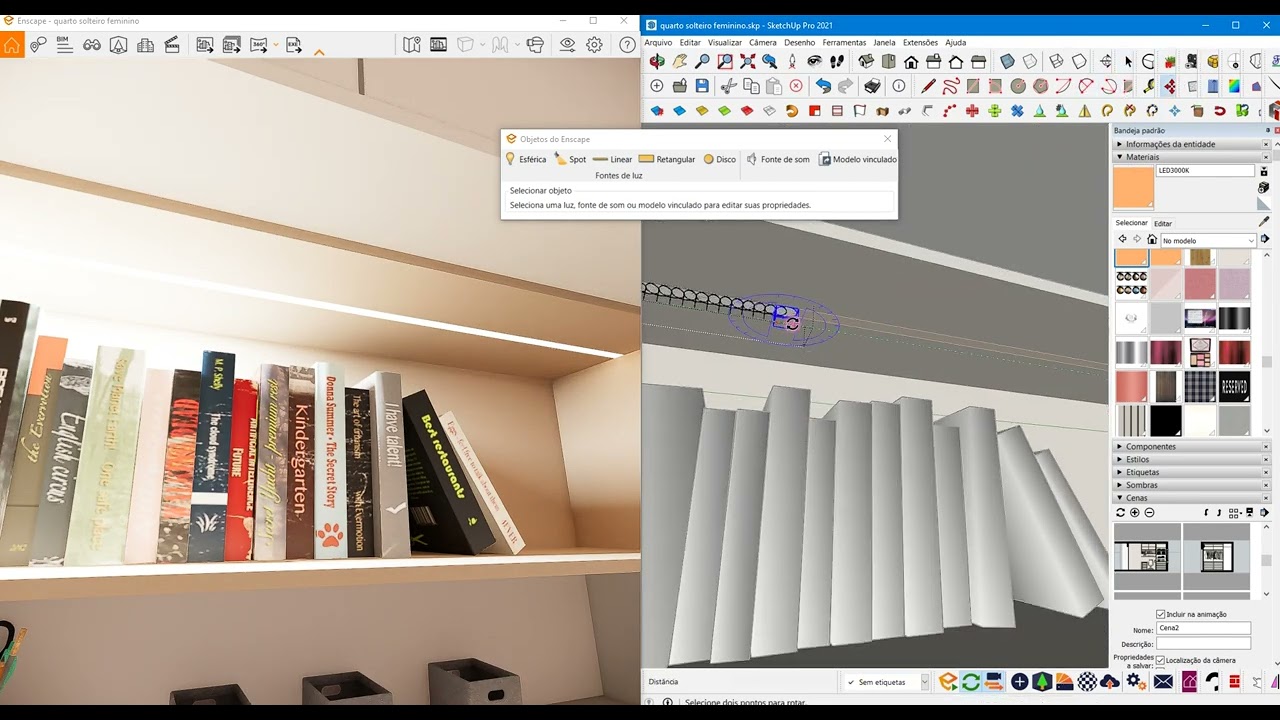Screen dimensions: 1280x720
Task: Expand the Etiquetas panel
Action: click(x=1190, y=472)
